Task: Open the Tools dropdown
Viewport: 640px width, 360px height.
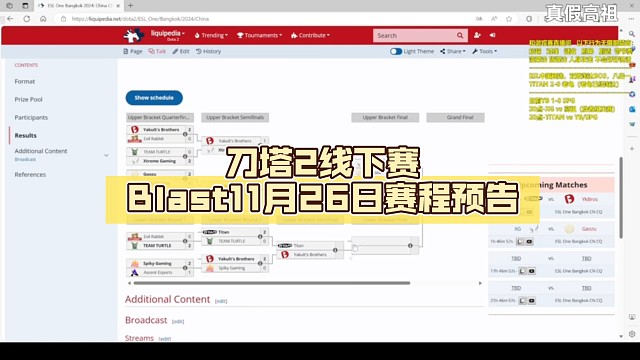Action: tap(484, 51)
